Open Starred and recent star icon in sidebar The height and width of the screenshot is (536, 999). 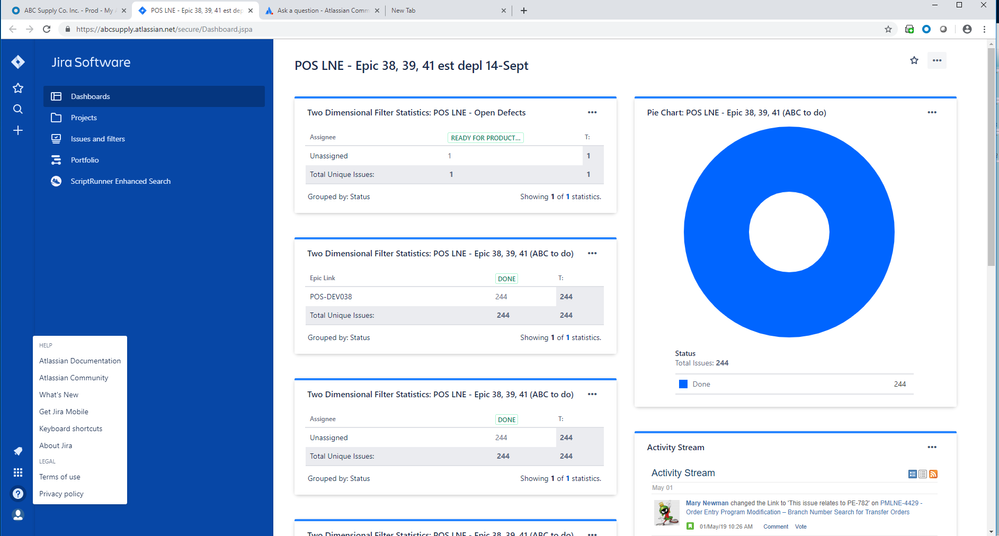18,88
